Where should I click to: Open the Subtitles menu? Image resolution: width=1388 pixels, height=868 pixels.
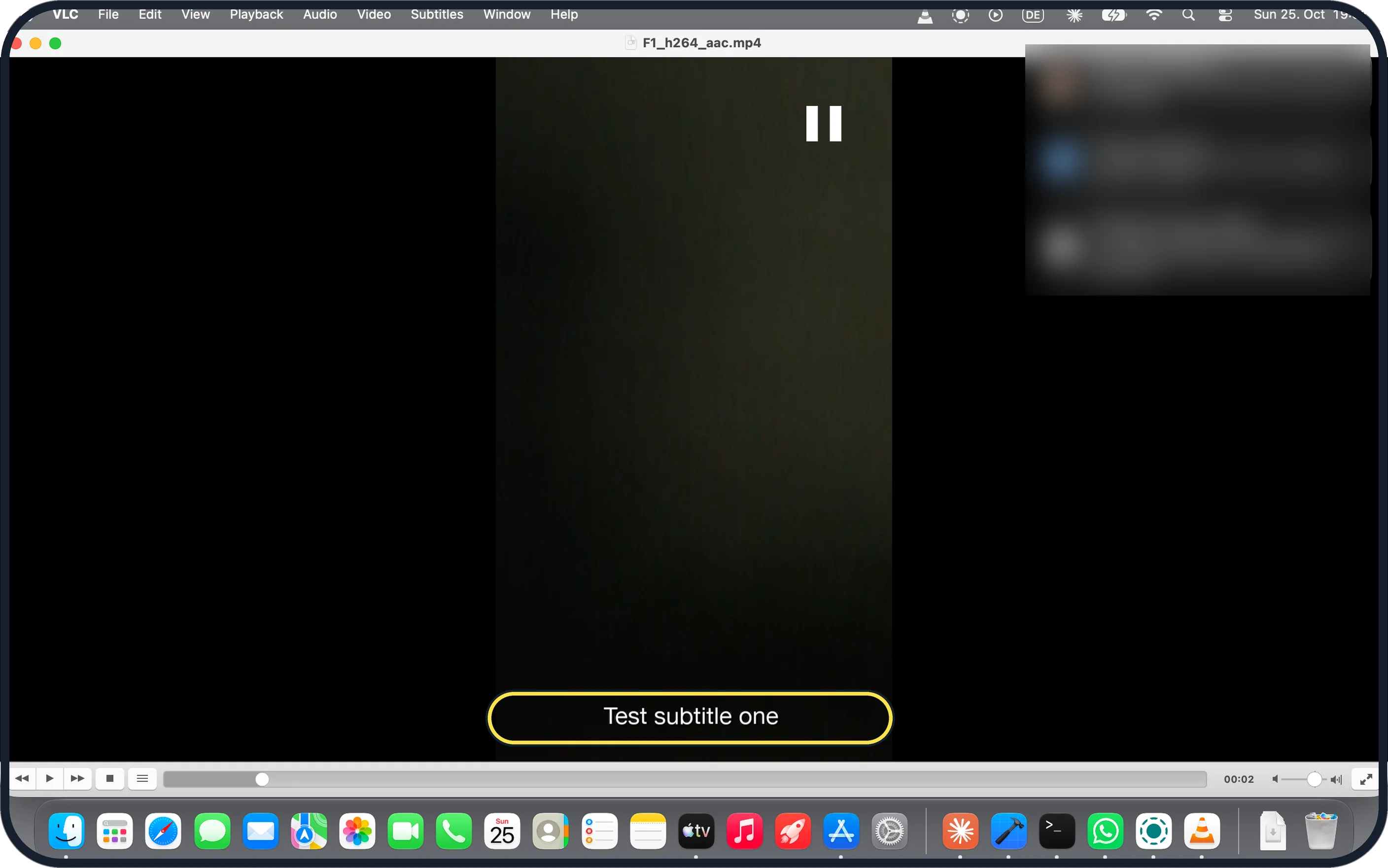[x=436, y=14]
